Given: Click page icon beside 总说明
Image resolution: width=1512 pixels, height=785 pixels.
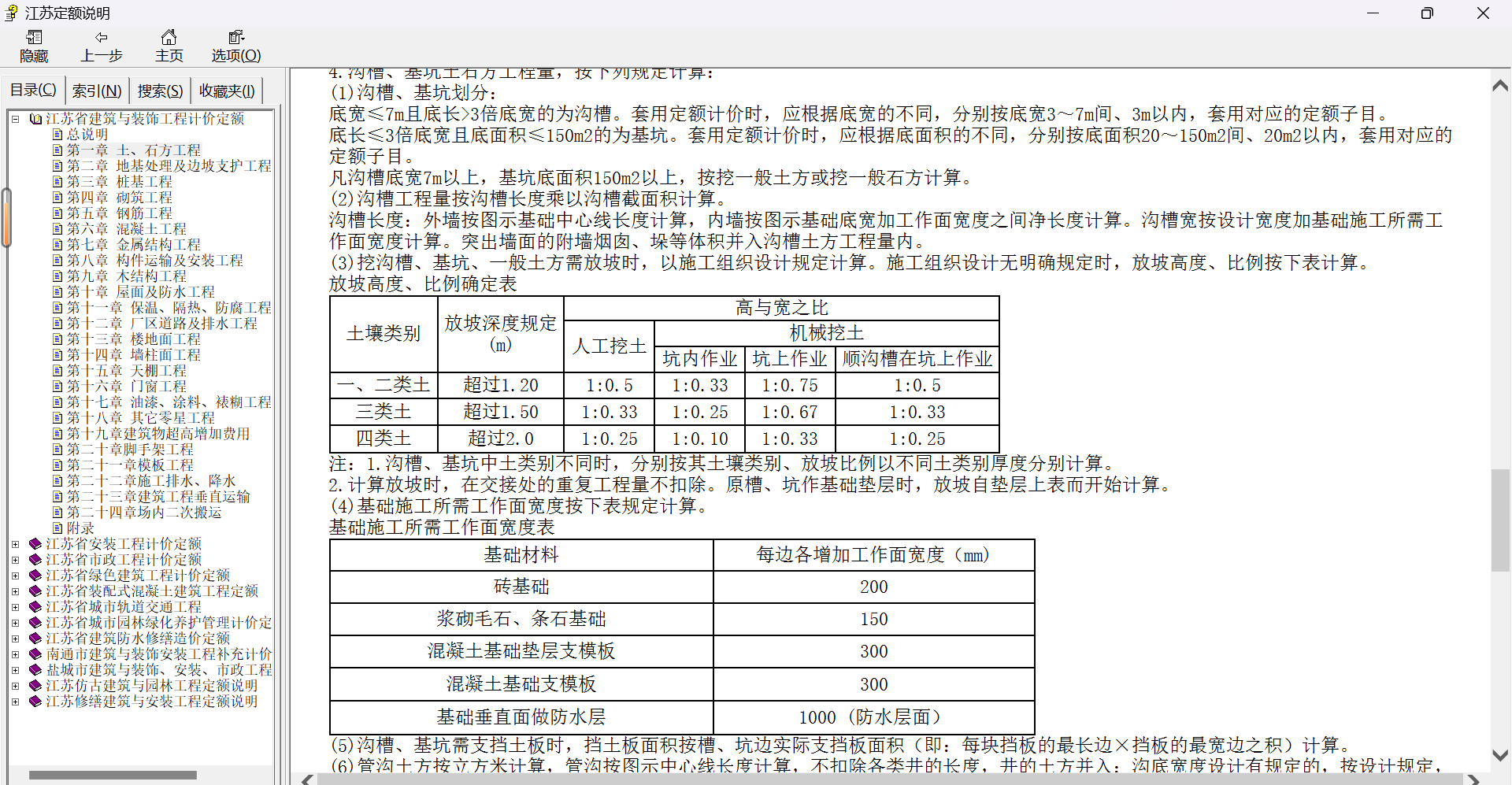Looking at the screenshot, I should (57, 135).
